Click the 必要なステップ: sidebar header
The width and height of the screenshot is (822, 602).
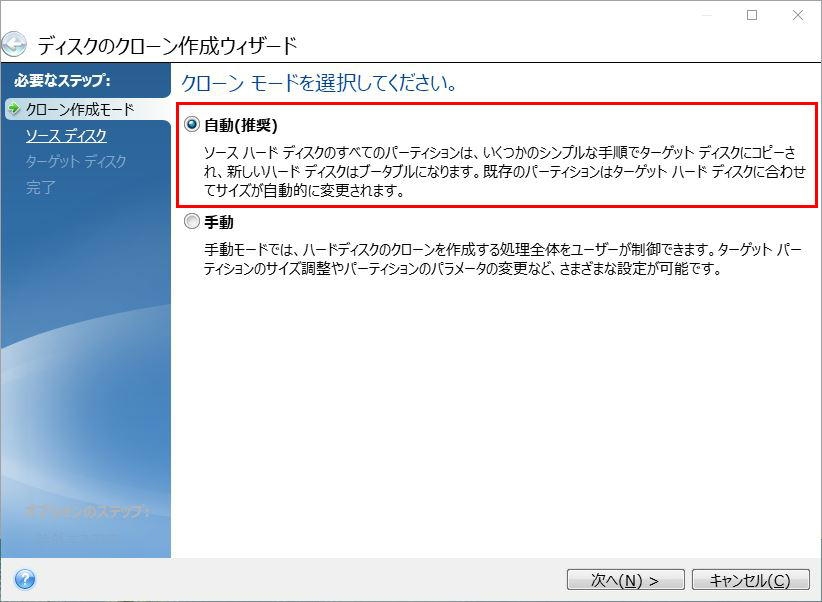point(62,80)
